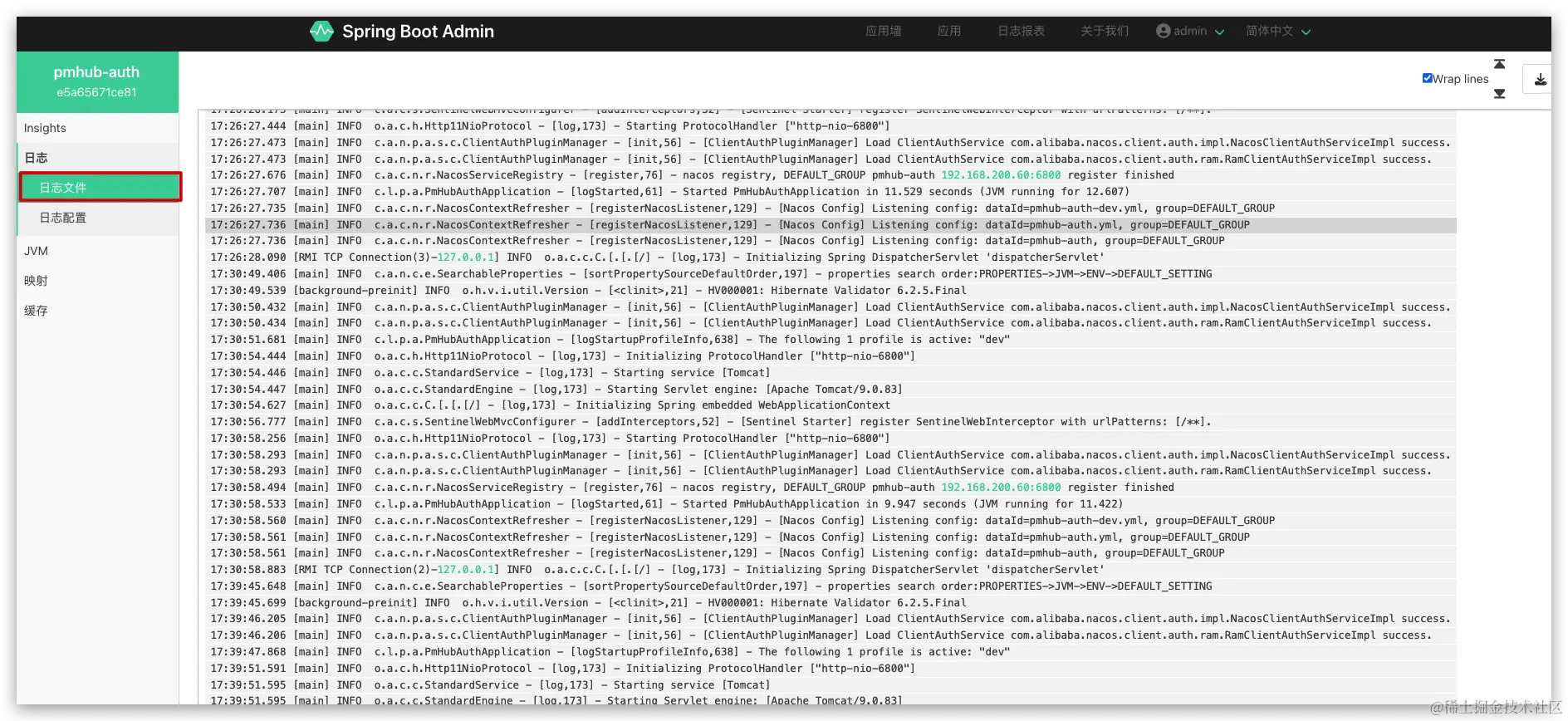1568x721 pixels.
Task: Click the pmhub-auth application header
Action: [x=97, y=81]
